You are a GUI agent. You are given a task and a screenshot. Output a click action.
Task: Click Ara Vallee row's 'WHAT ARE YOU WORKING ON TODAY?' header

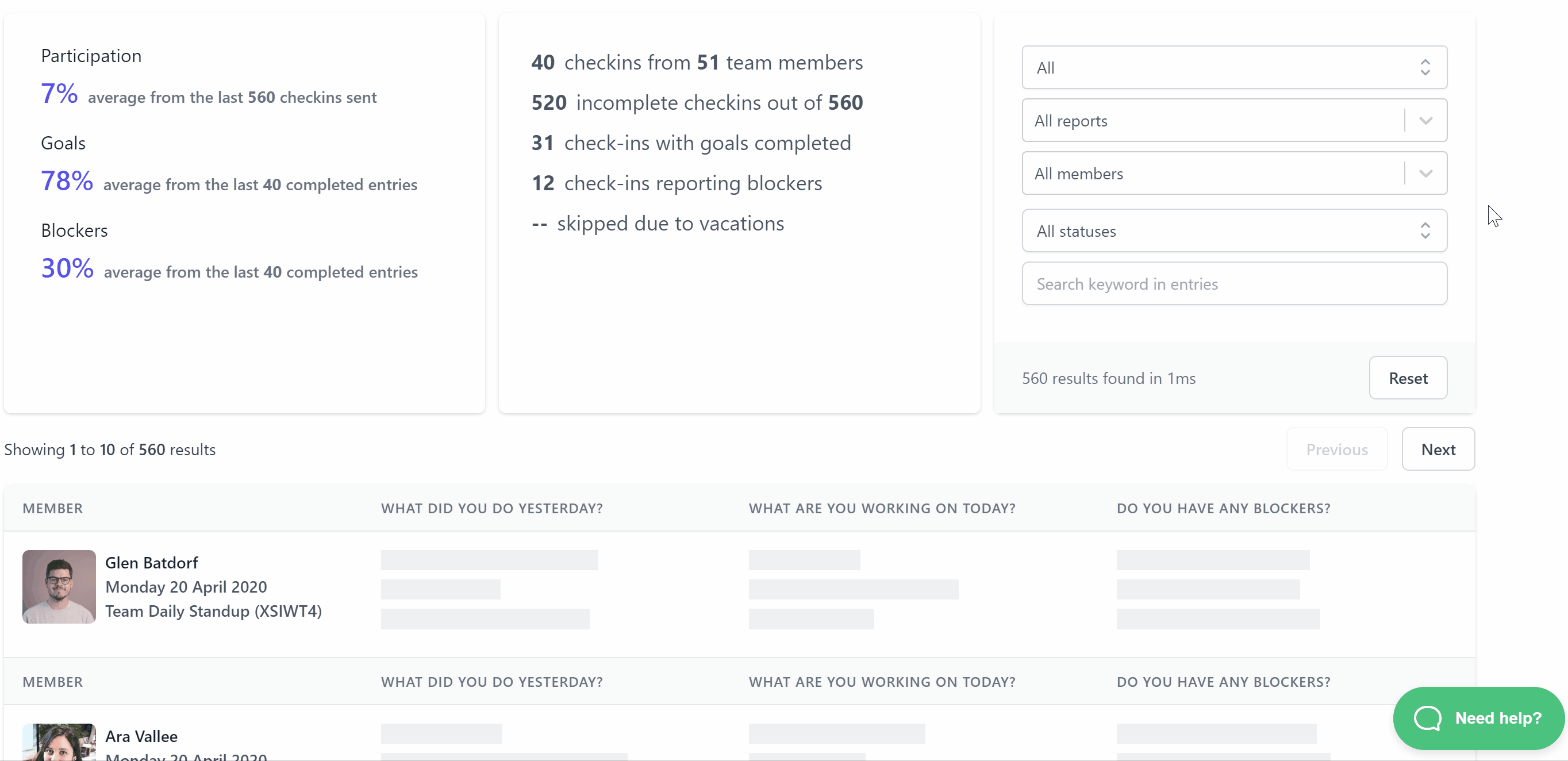(x=882, y=682)
